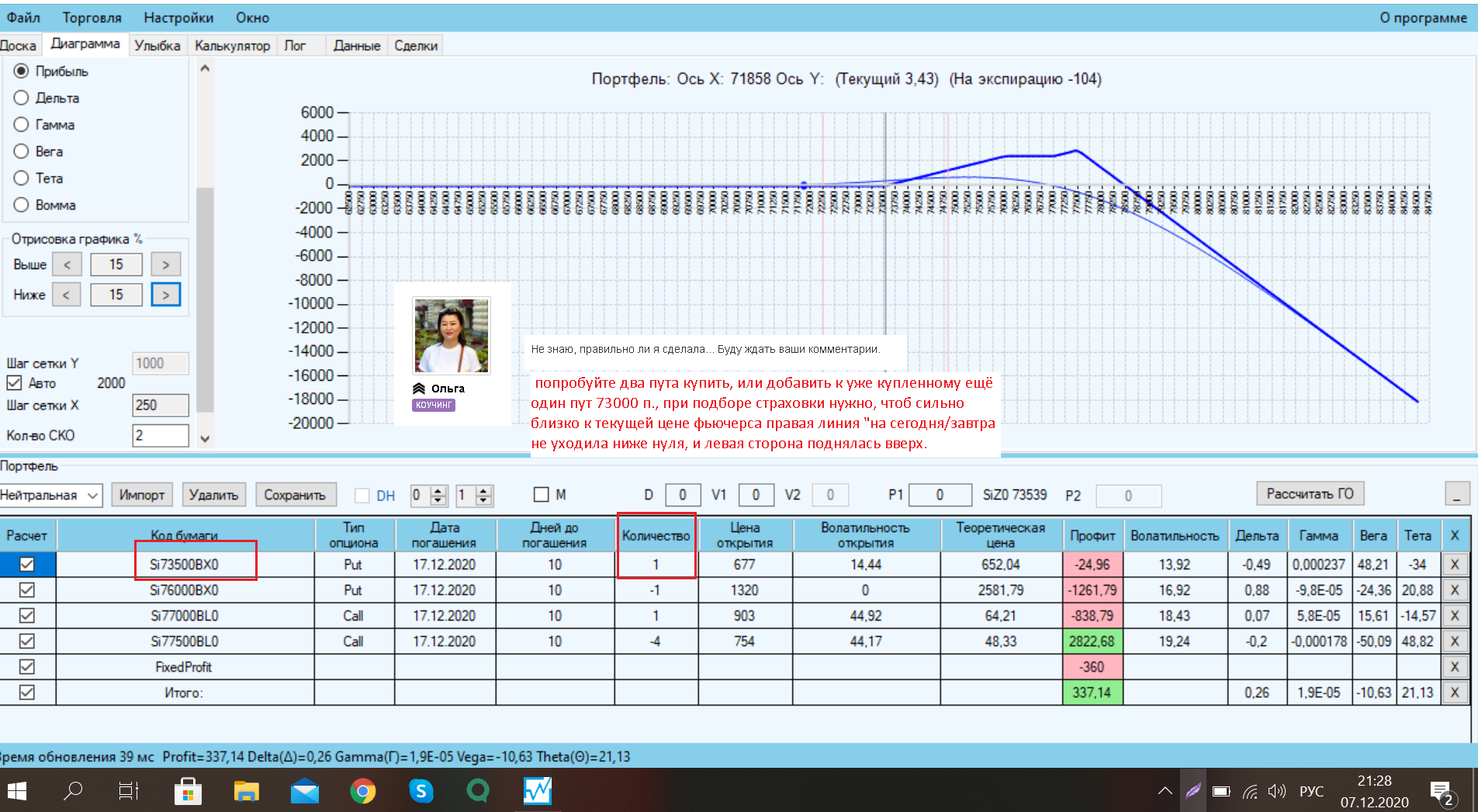This screenshot has height=812, width=1478.
Task: Remove FixedProfit row with X
Action: click(x=1455, y=667)
